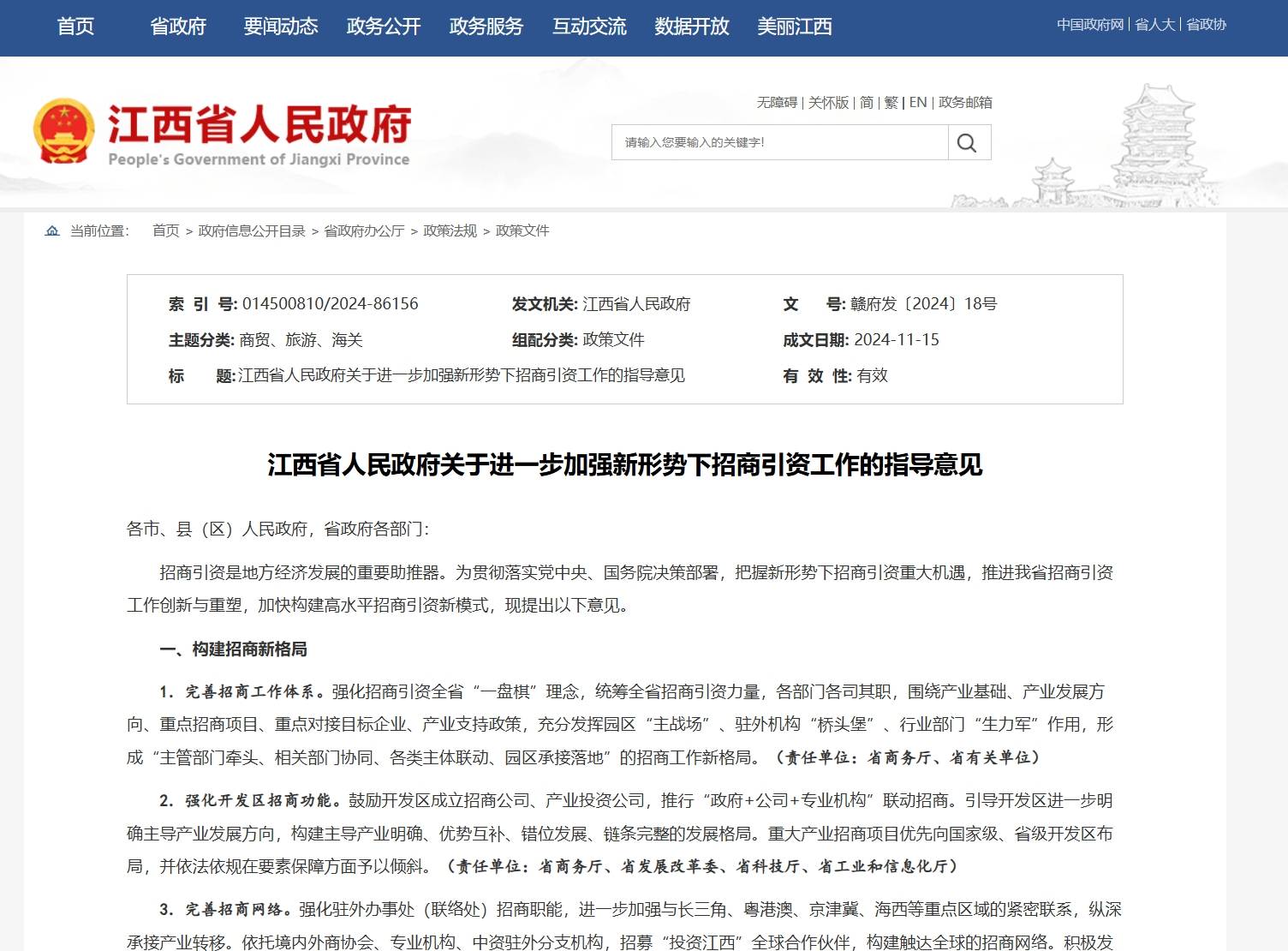1288x951 pixels.
Task: Open the 首页 navigation menu item
Action: coord(75,27)
